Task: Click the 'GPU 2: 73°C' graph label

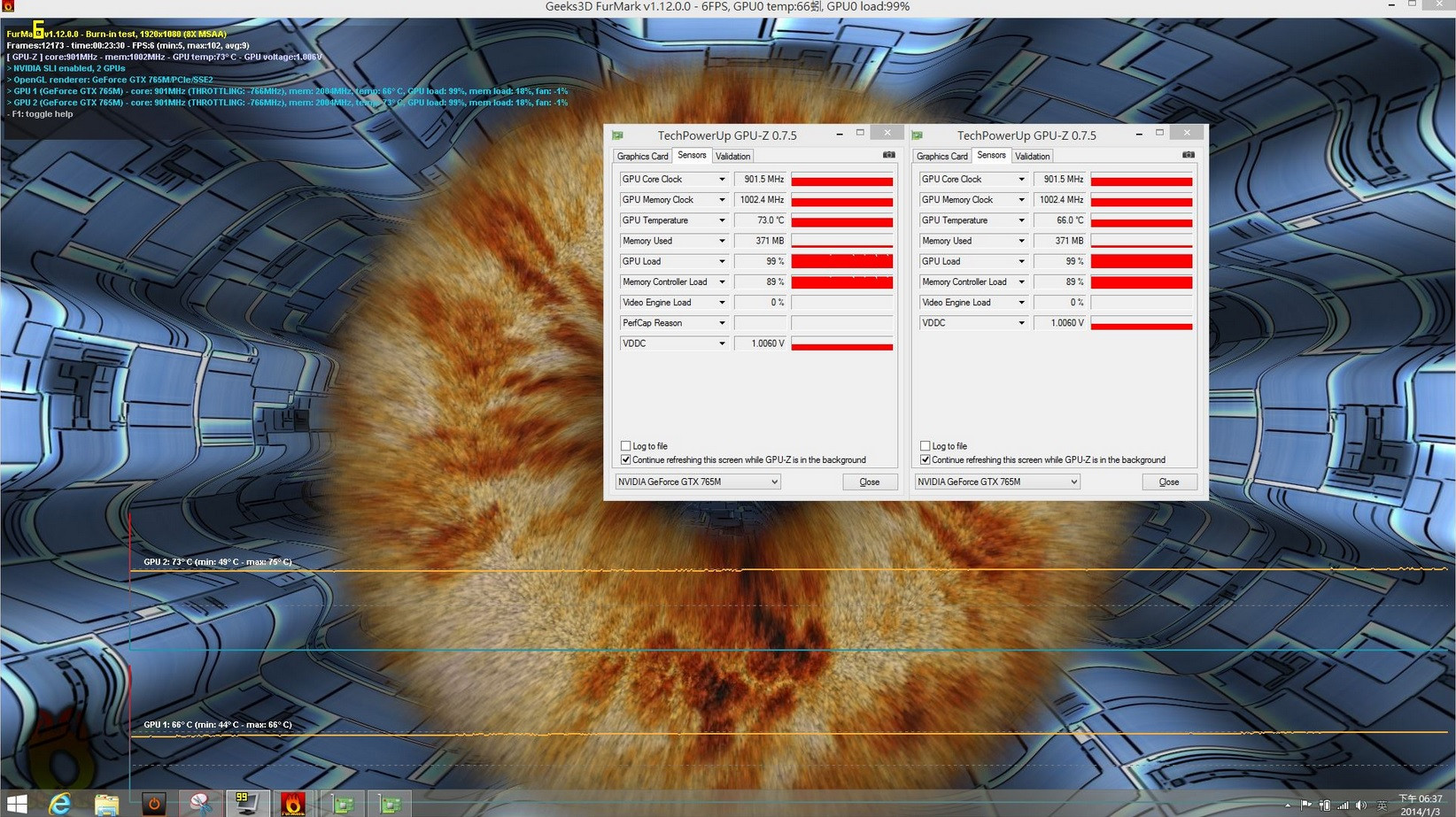Action: (217, 562)
